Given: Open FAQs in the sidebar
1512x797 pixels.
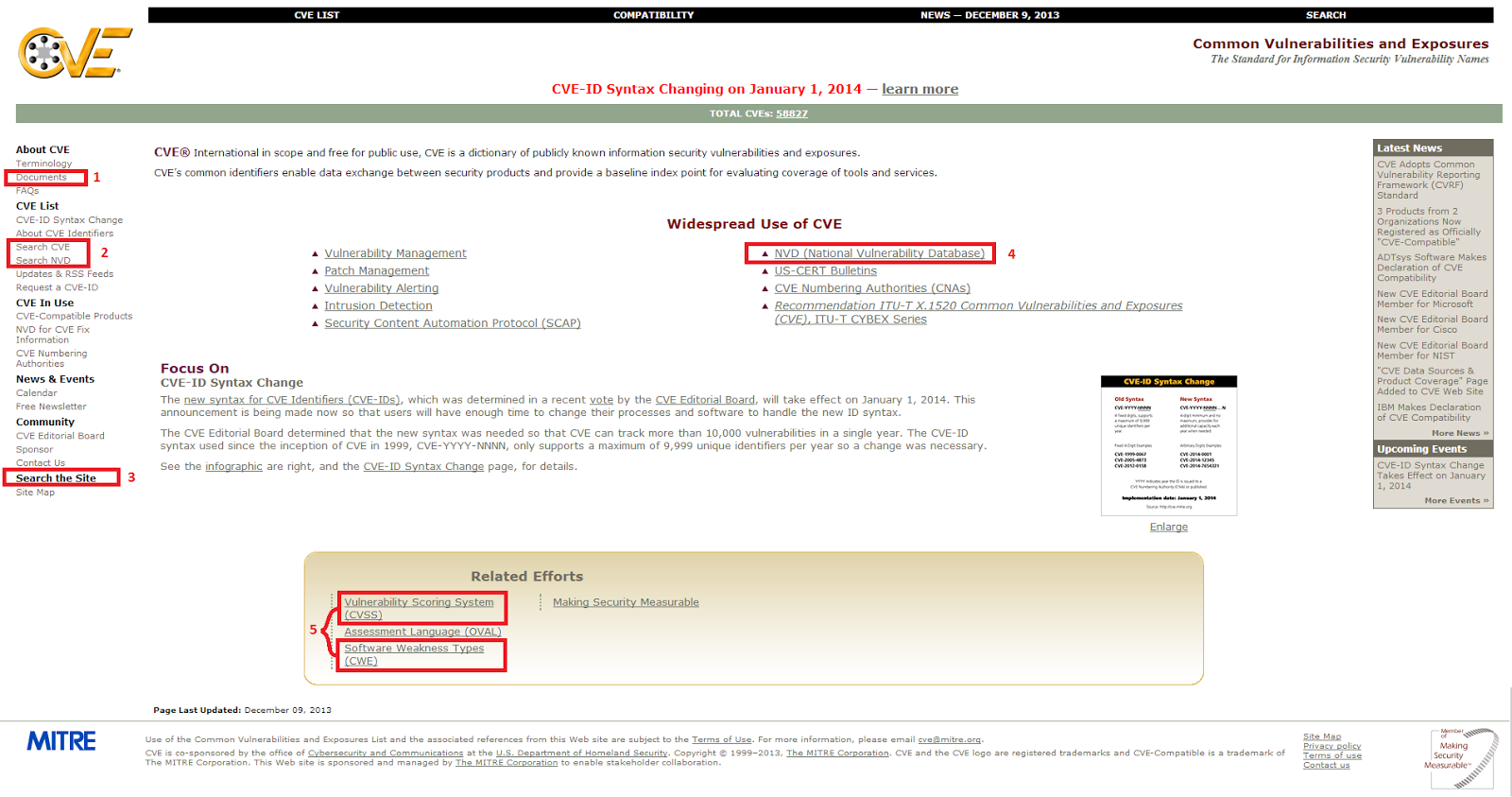Looking at the screenshot, I should (x=27, y=191).
